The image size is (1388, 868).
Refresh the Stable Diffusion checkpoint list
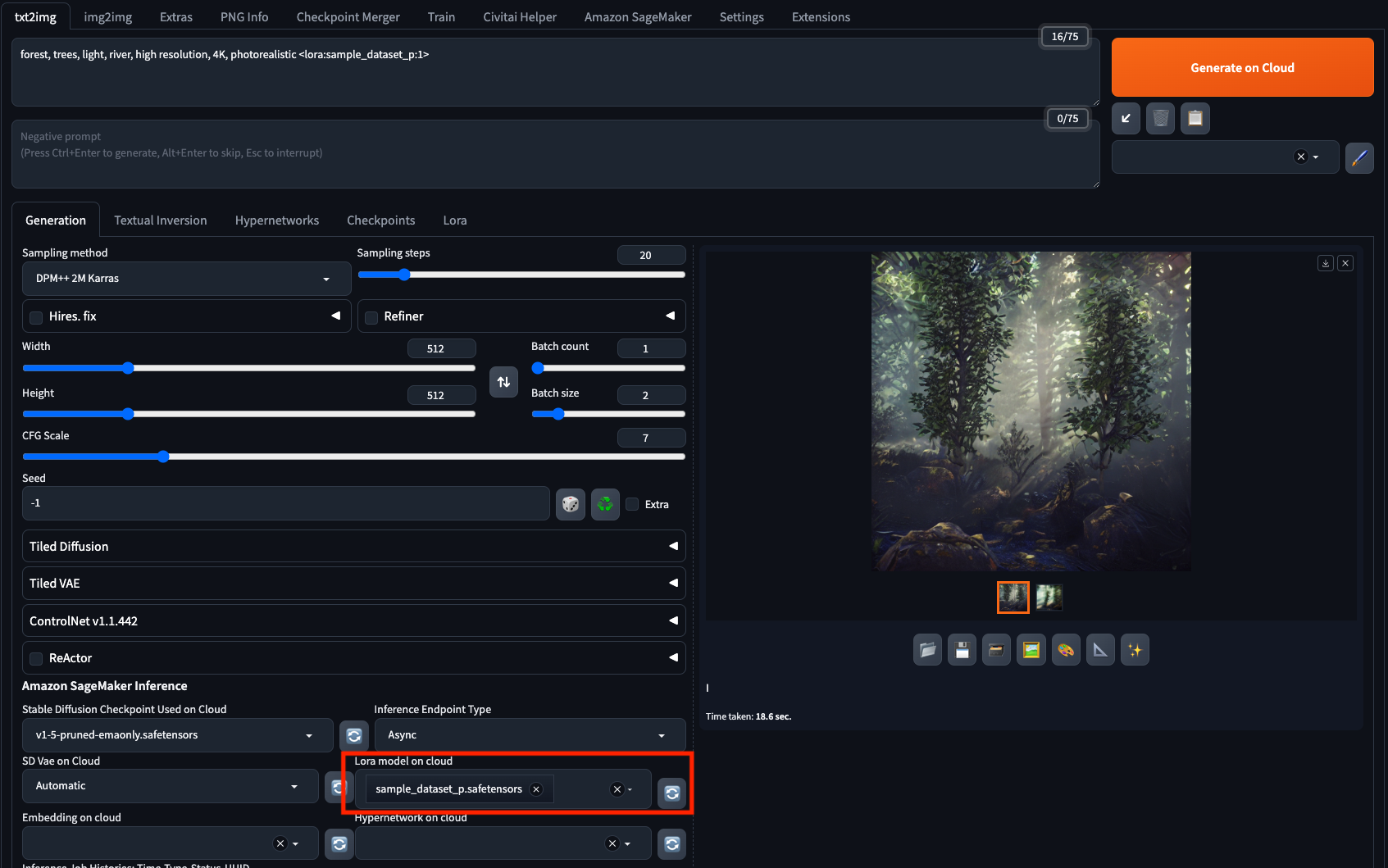[x=354, y=736]
